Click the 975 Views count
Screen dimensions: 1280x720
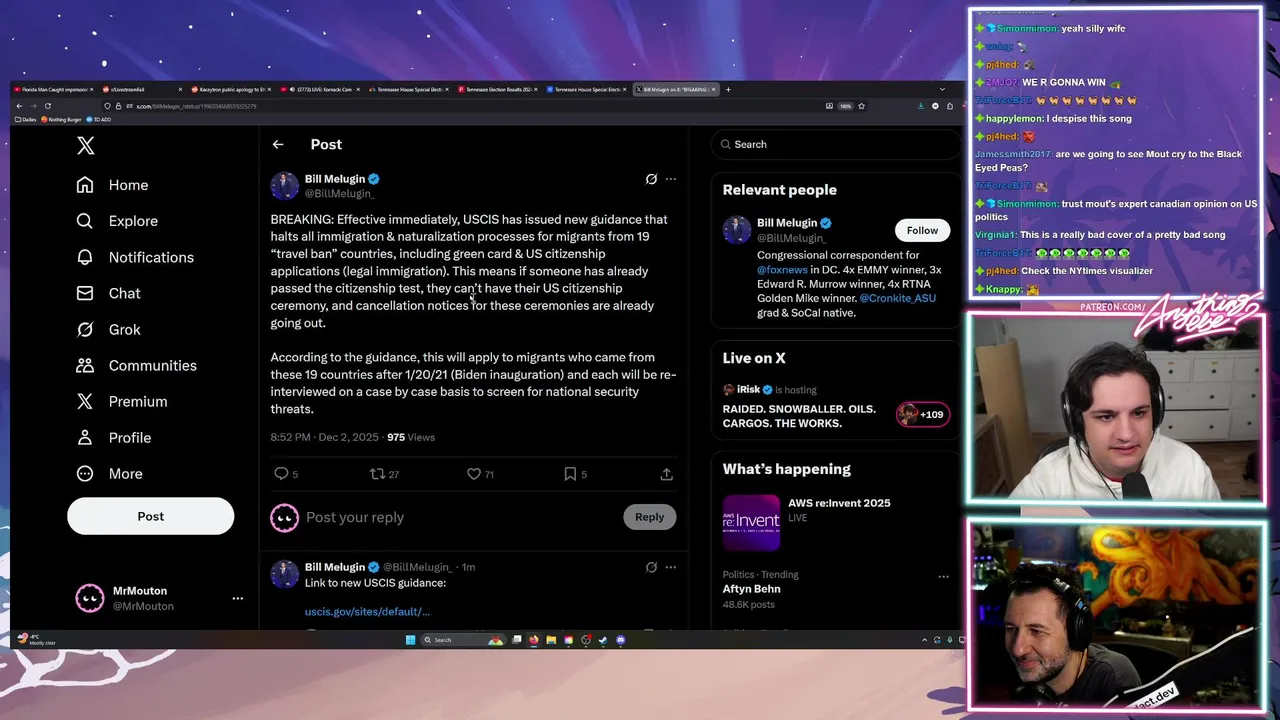pos(411,437)
